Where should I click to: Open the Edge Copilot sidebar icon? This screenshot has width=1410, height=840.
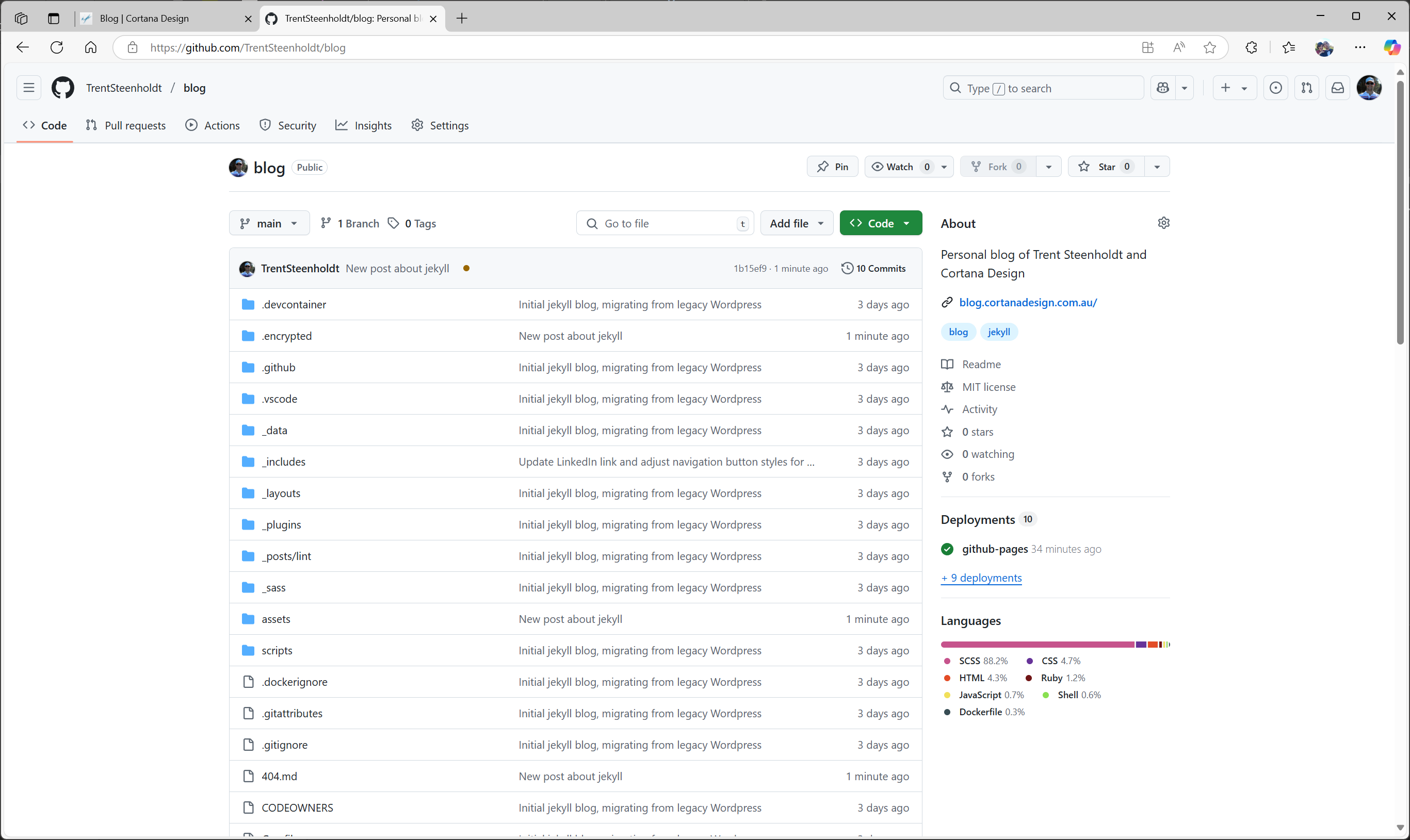(1392, 47)
